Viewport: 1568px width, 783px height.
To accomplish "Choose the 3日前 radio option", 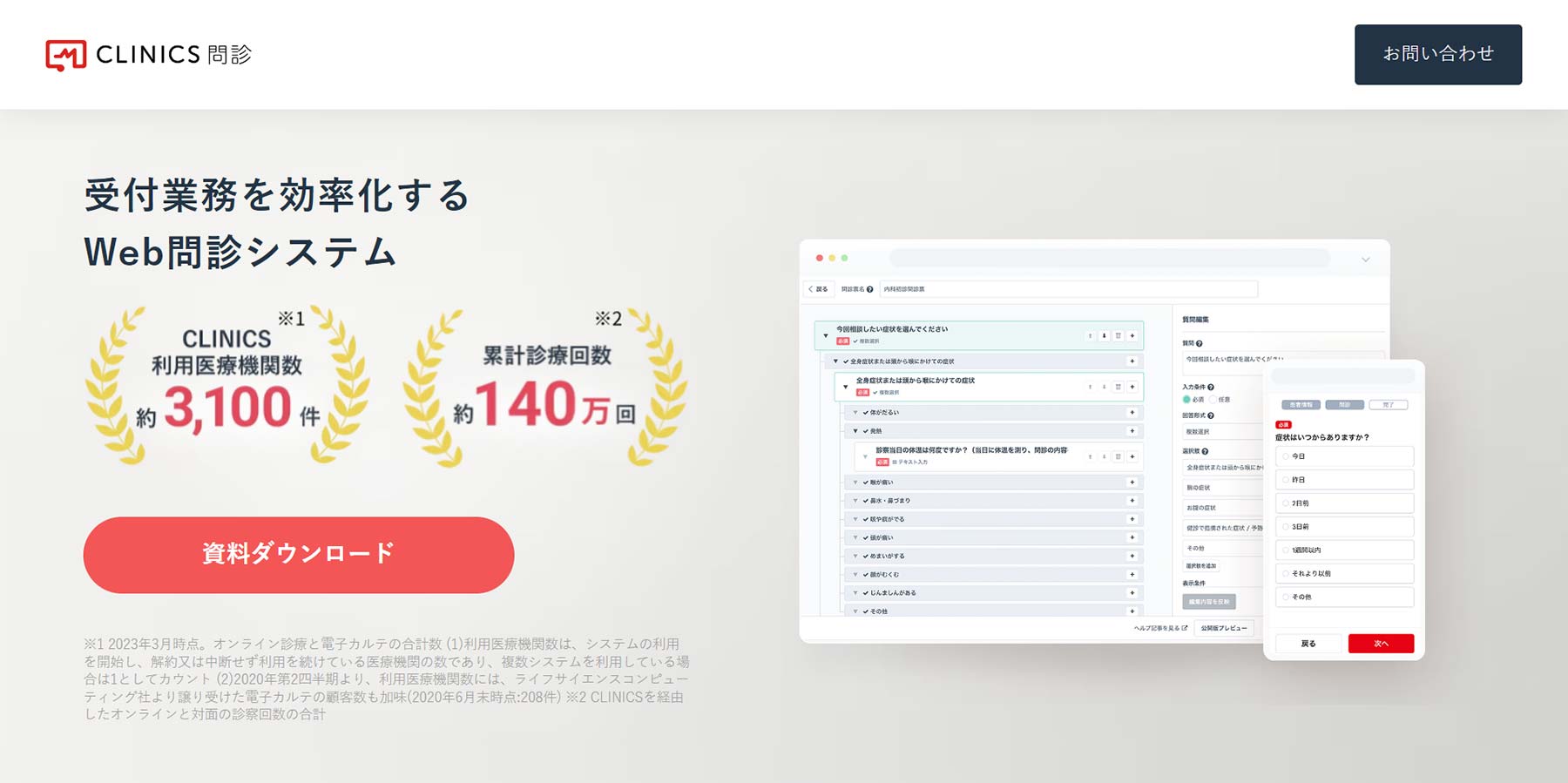I will (1344, 527).
